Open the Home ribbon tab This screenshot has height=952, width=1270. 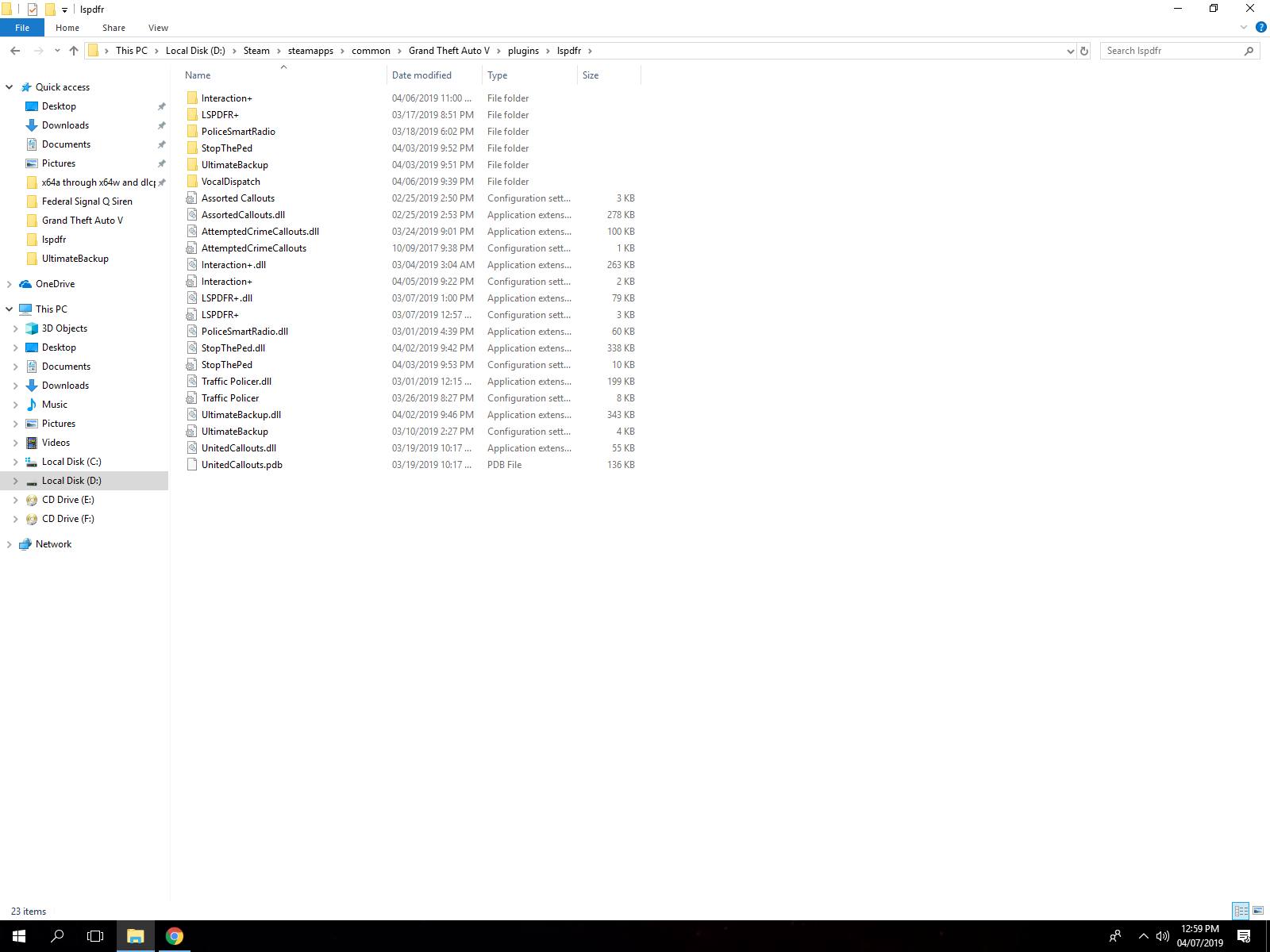(x=67, y=28)
